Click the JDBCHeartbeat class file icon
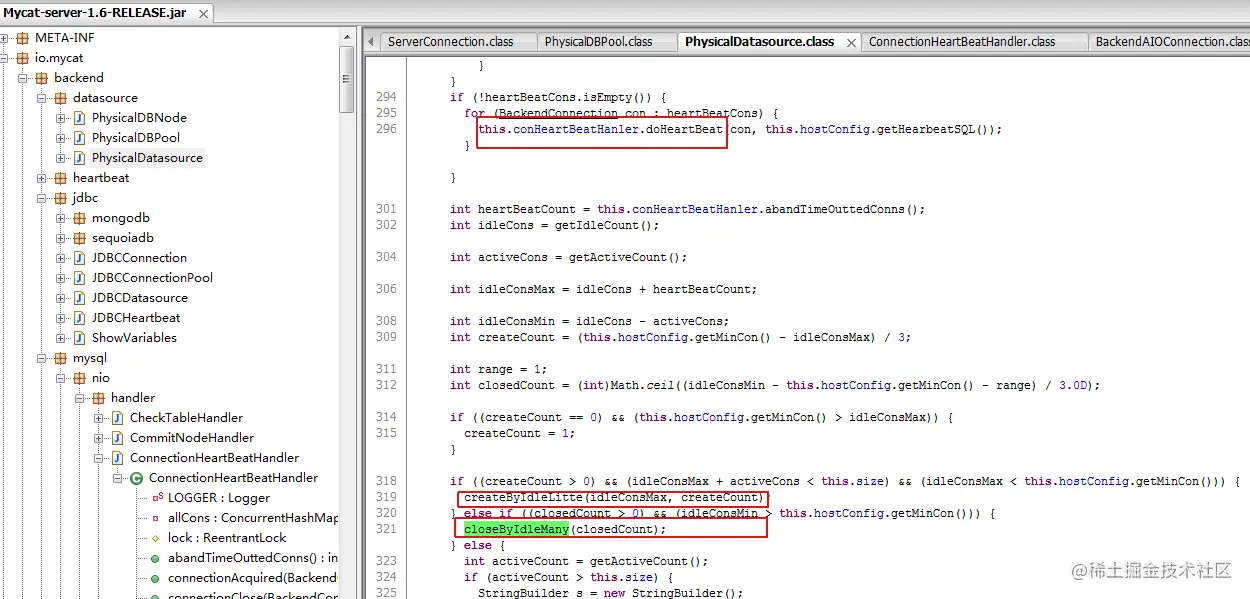Image resolution: width=1250 pixels, height=599 pixels. (x=79, y=318)
